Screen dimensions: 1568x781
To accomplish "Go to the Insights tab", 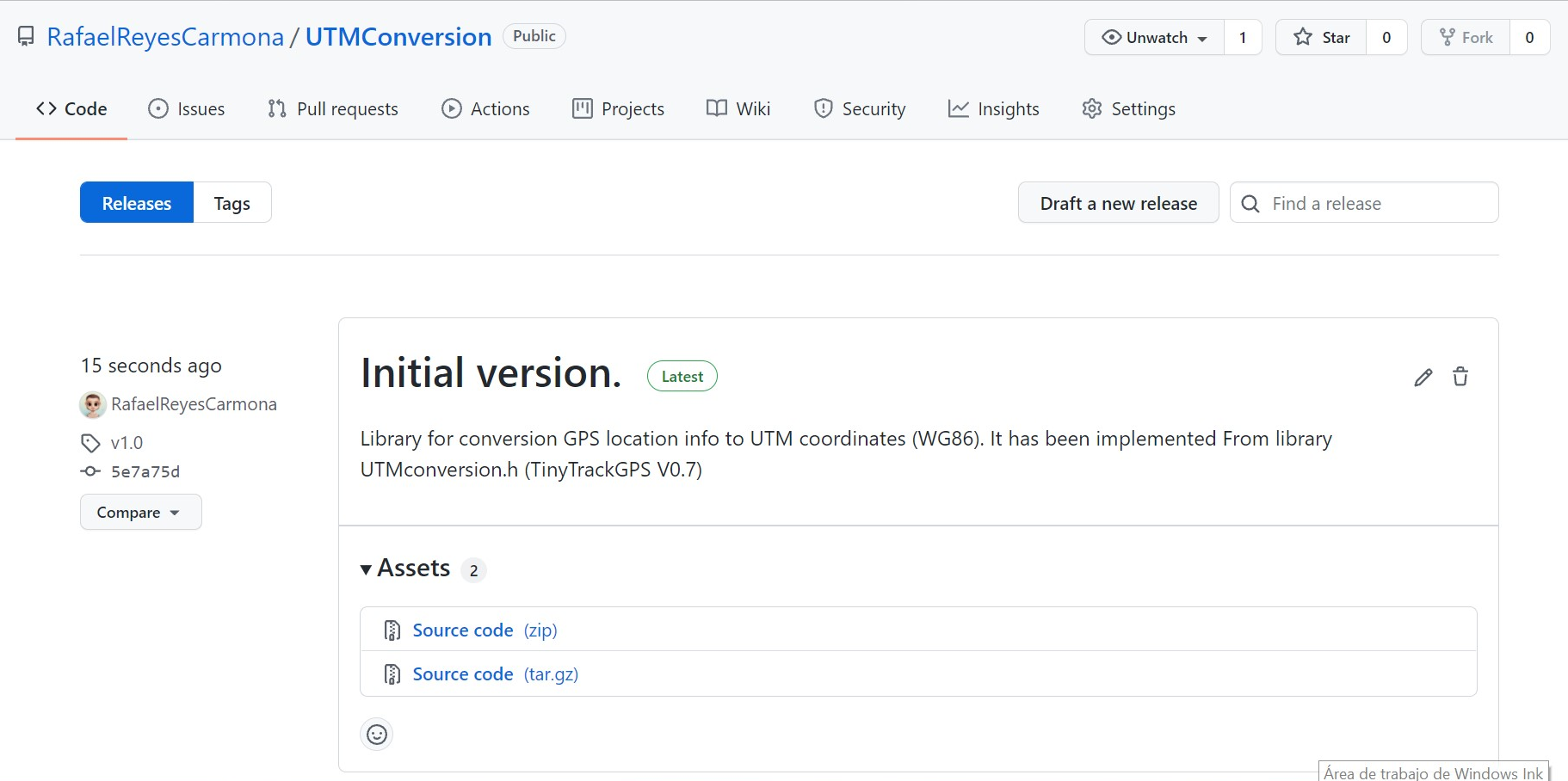I will [x=994, y=109].
